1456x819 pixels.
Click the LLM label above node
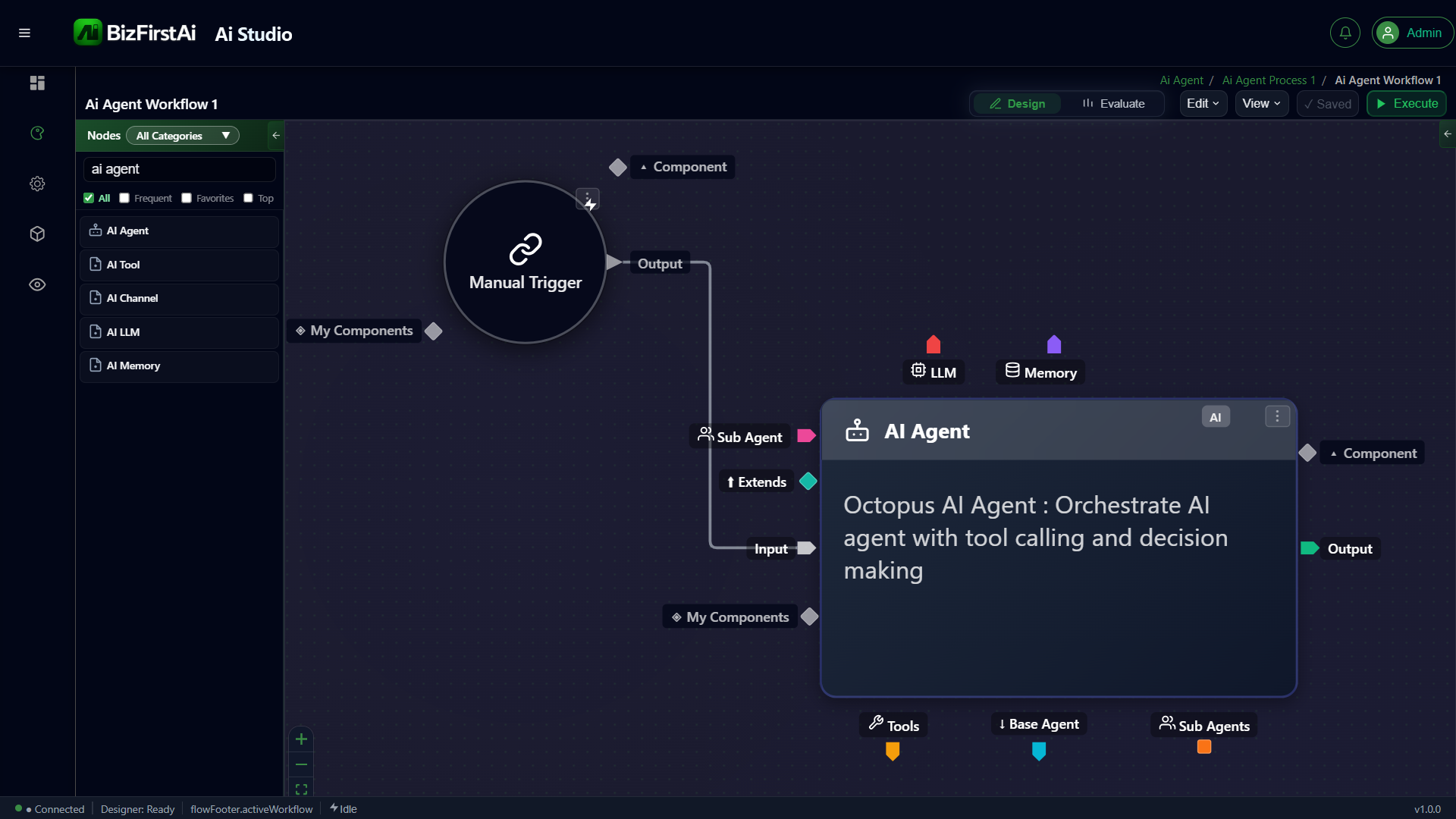tap(934, 372)
